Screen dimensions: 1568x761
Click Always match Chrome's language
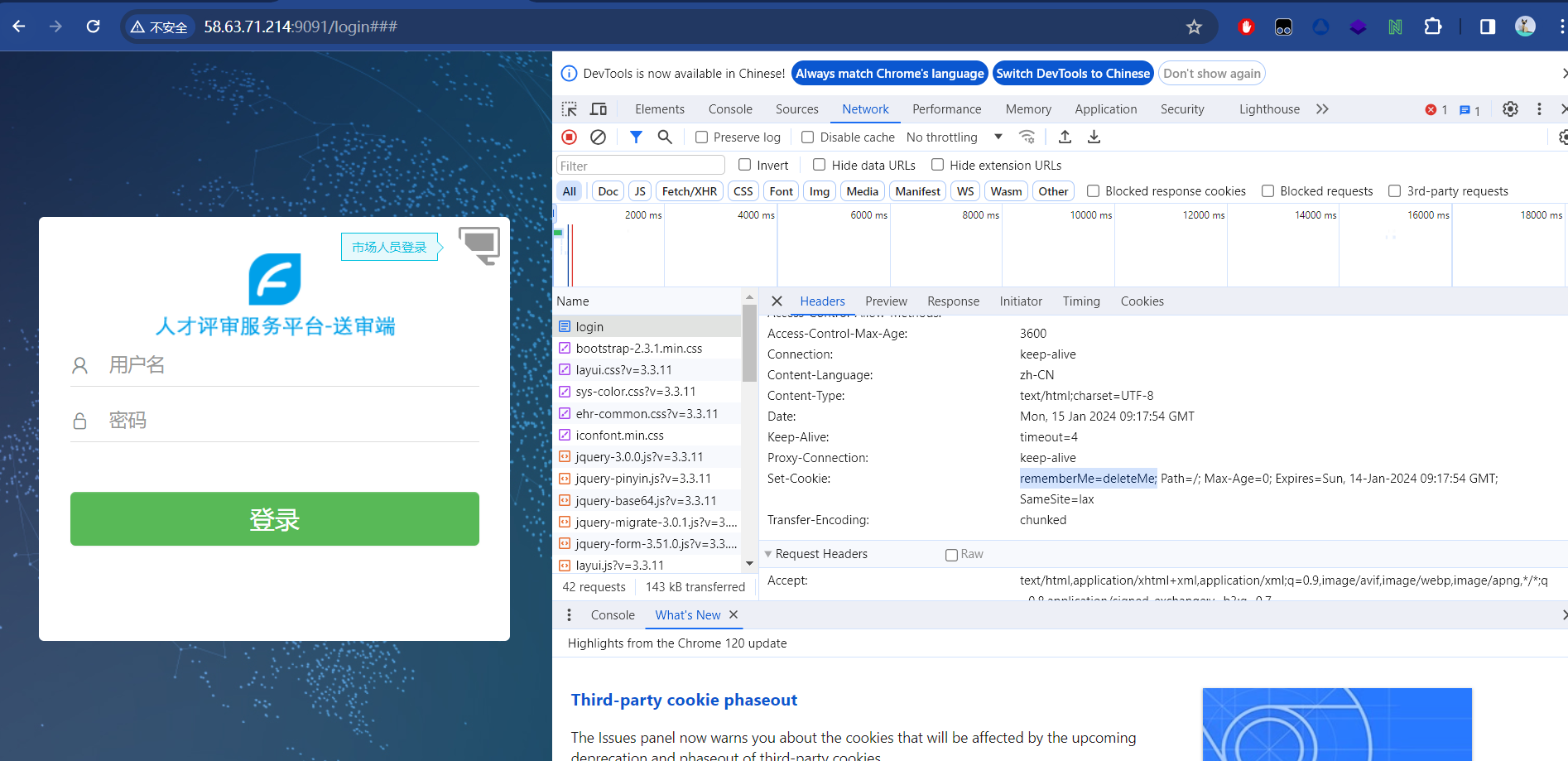[x=890, y=74]
